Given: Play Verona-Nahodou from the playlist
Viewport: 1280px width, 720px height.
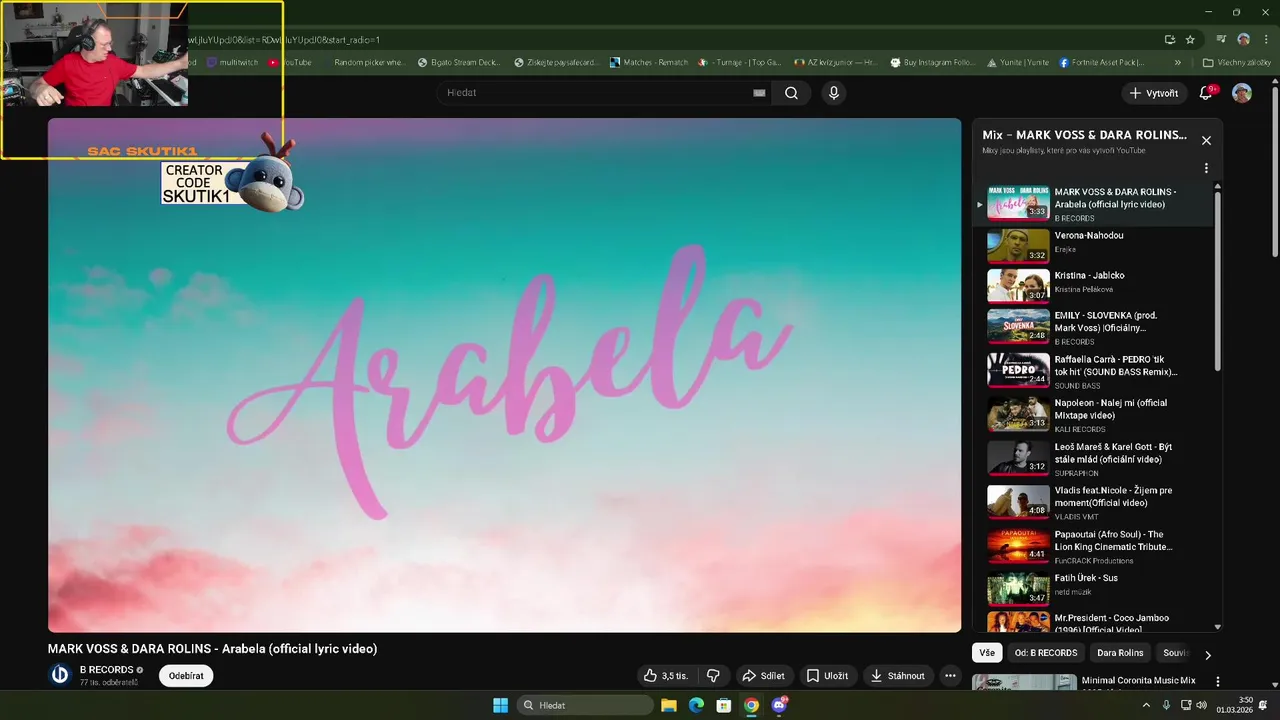Looking at the screenshot, I should [x=1094, y=245].
